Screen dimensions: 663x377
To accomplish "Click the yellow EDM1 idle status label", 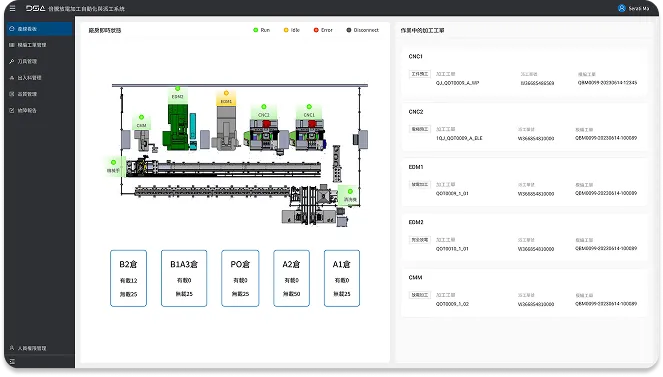I will (x=226, y=98).
